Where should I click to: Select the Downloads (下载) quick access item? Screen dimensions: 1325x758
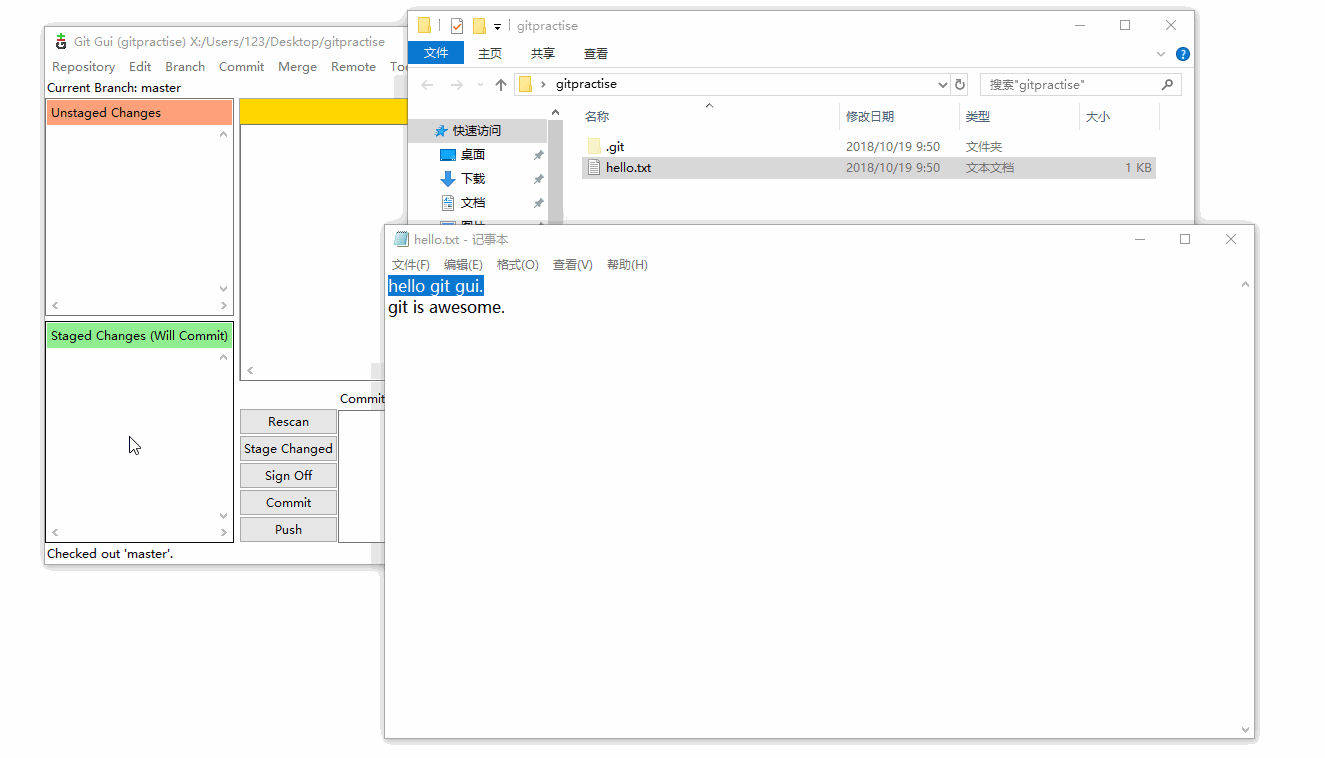click(x=472, y=179)
